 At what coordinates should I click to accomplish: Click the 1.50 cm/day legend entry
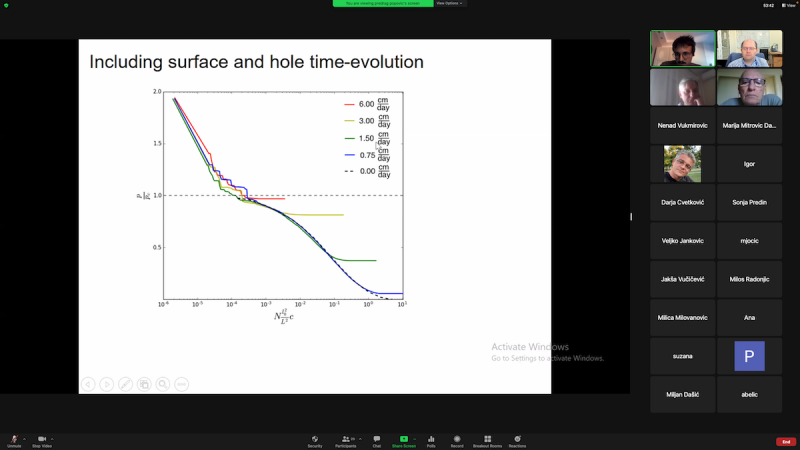pos(367,138)
